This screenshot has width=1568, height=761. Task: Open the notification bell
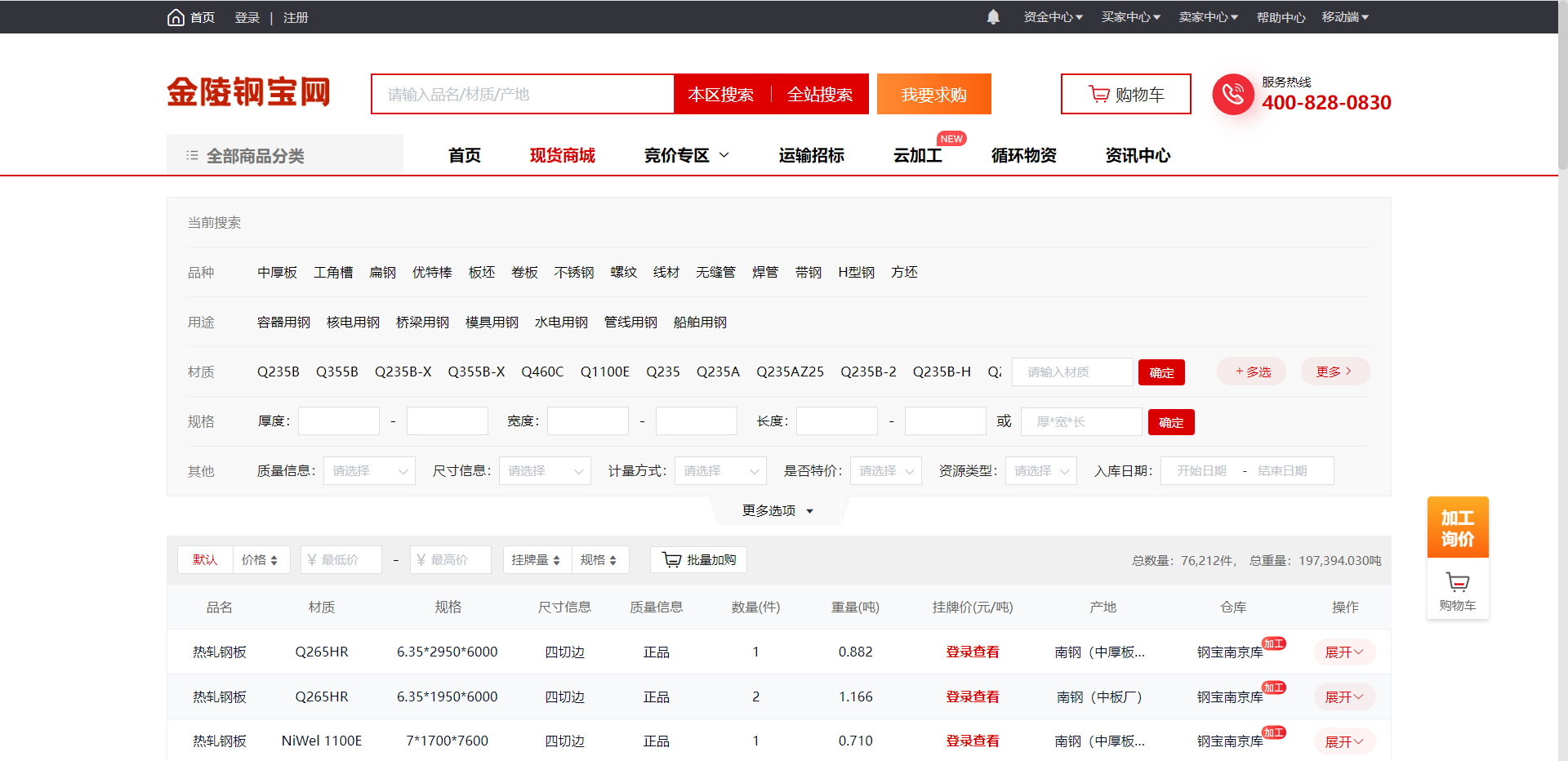click(993, 17)
